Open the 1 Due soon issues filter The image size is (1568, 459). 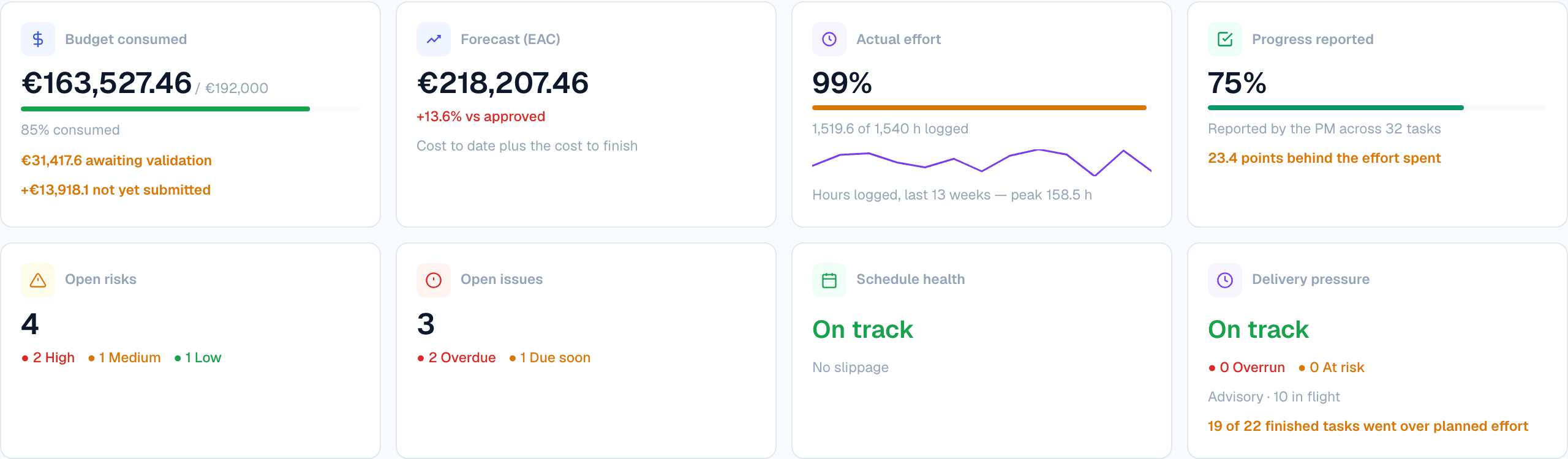pos(549,357)
